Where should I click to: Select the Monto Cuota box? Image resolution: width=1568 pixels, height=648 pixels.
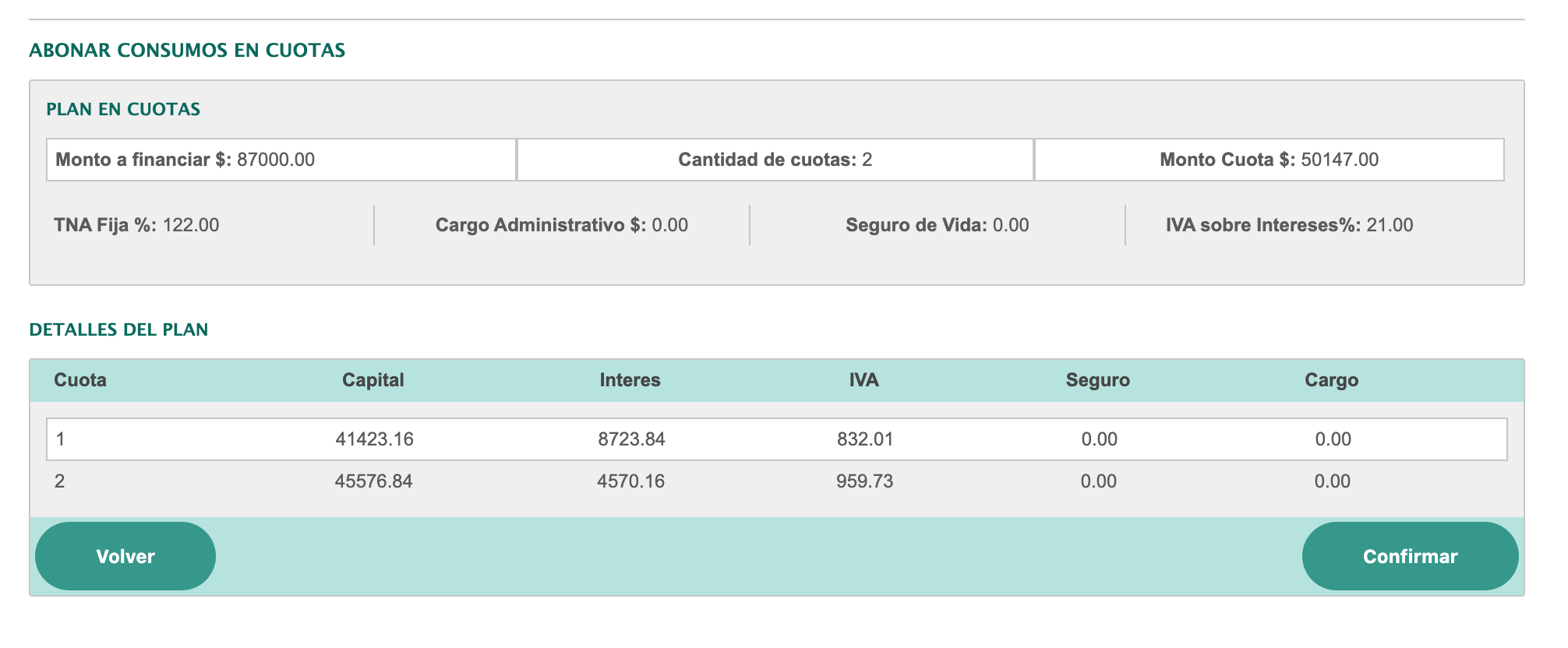(x=1269, y=160)
